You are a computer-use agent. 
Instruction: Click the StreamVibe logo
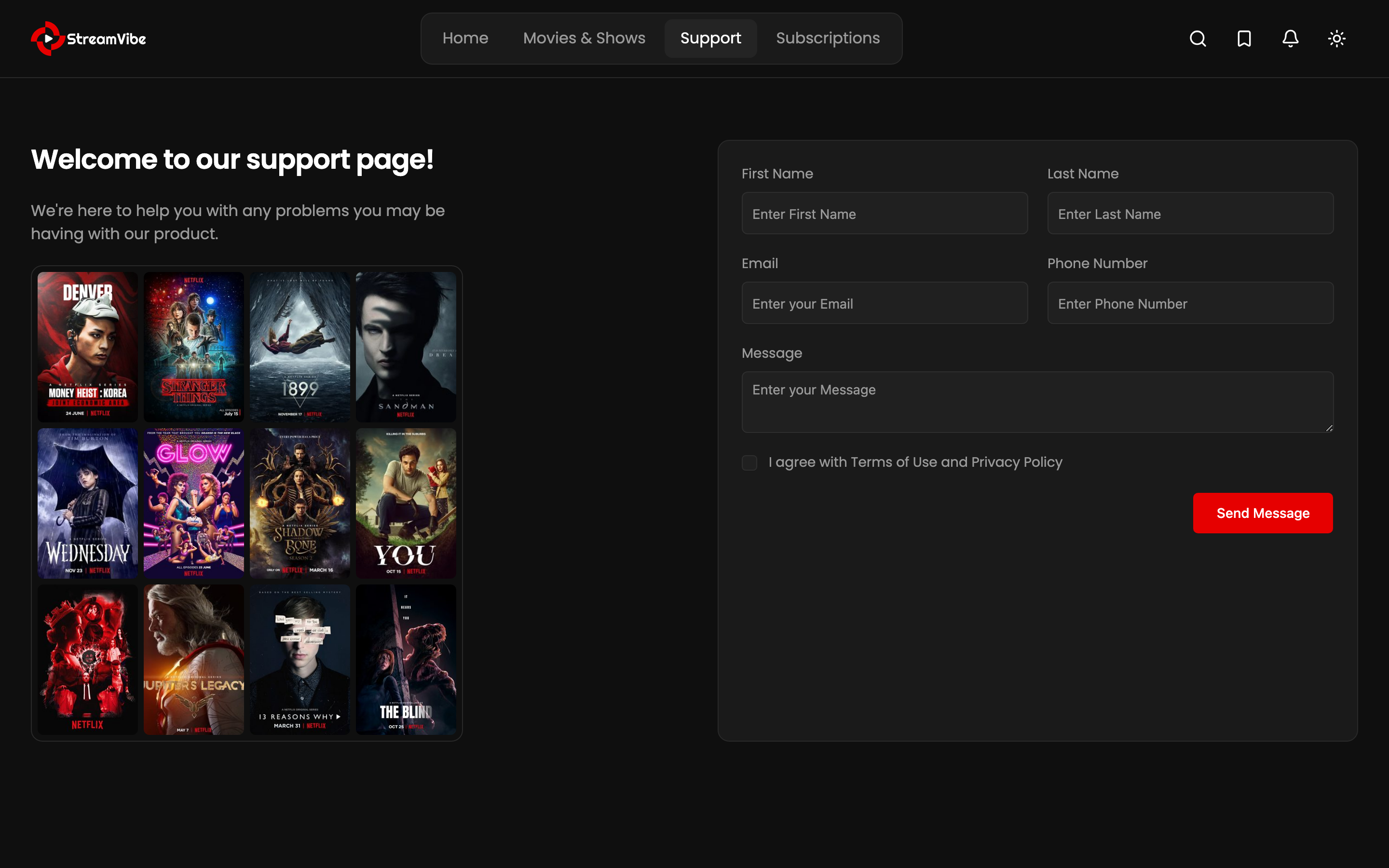click(88, 39)
